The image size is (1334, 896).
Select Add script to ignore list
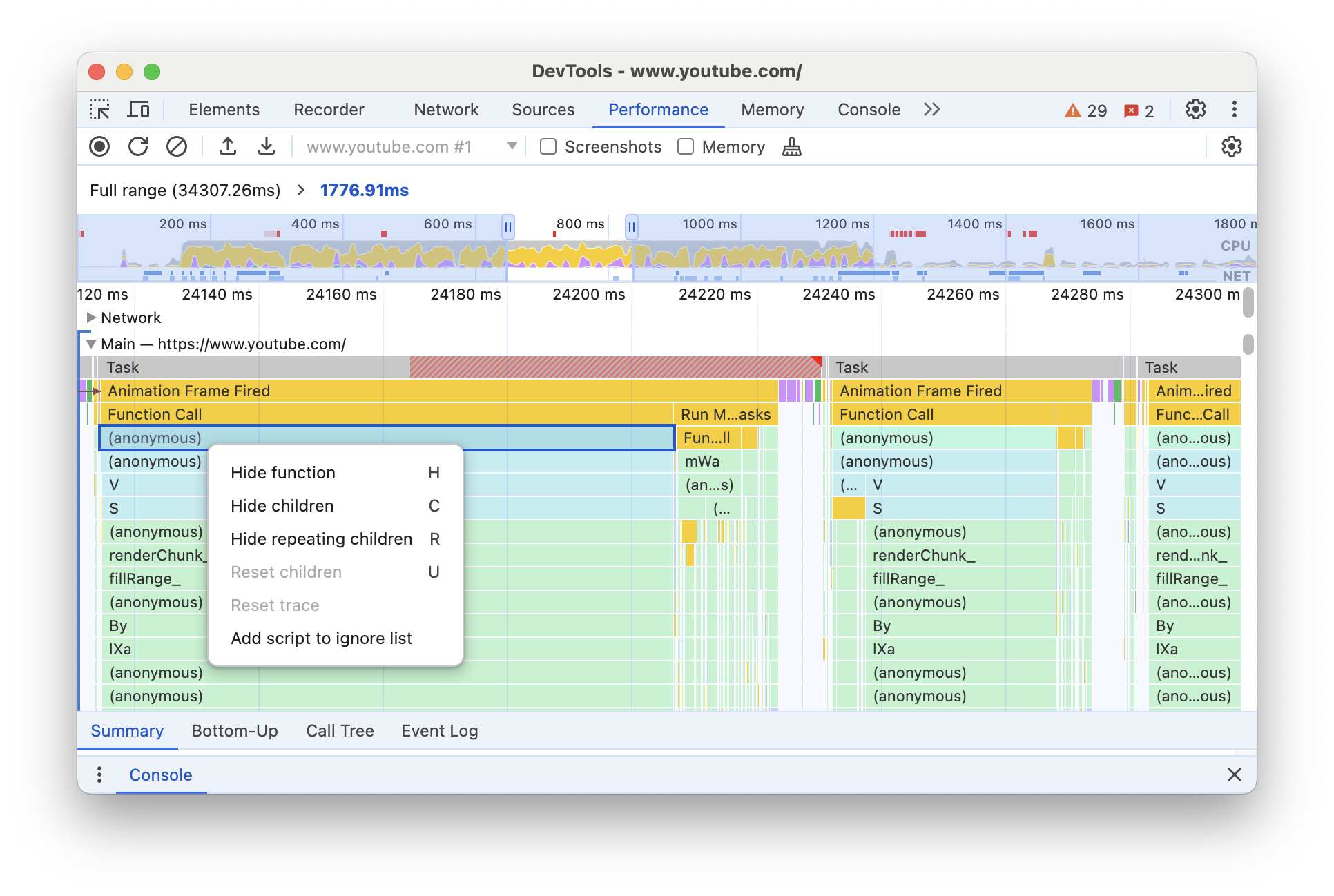(x=322, y=637)
